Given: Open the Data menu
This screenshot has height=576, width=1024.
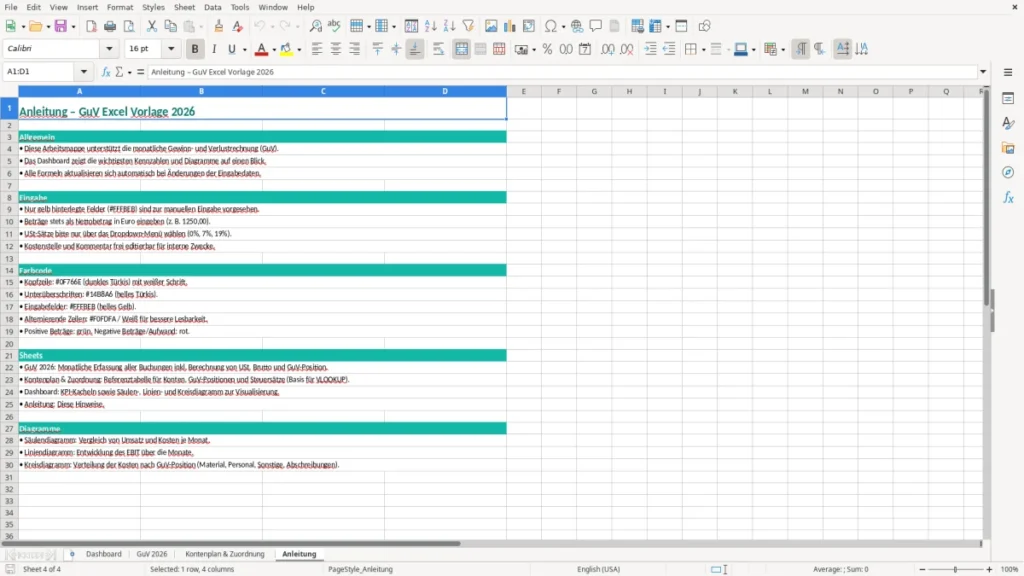Looking at the screenshot, I should pos(213,7).
